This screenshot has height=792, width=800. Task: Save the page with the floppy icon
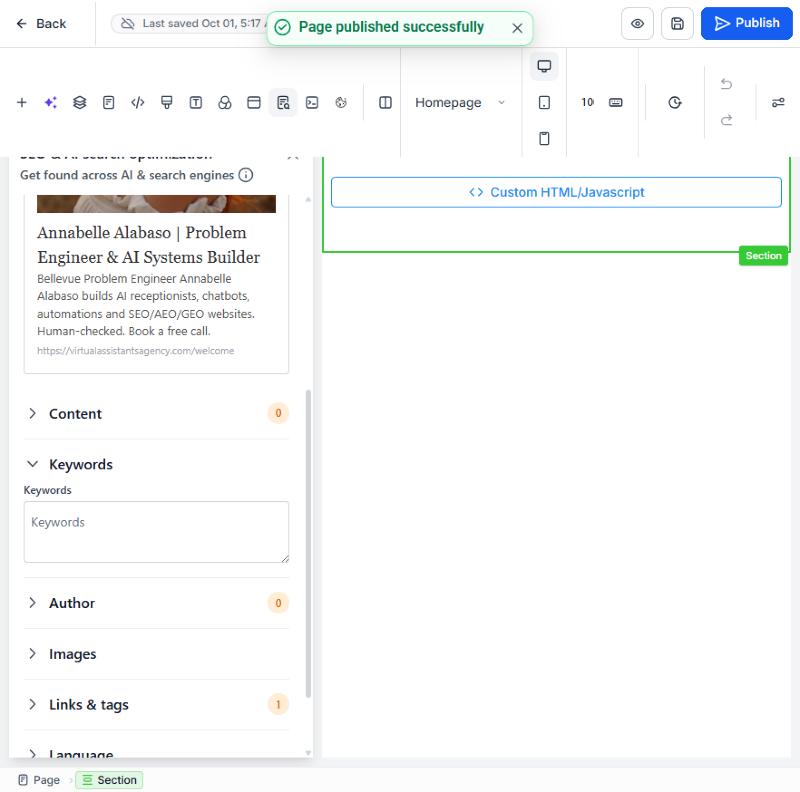coord(677,23)
